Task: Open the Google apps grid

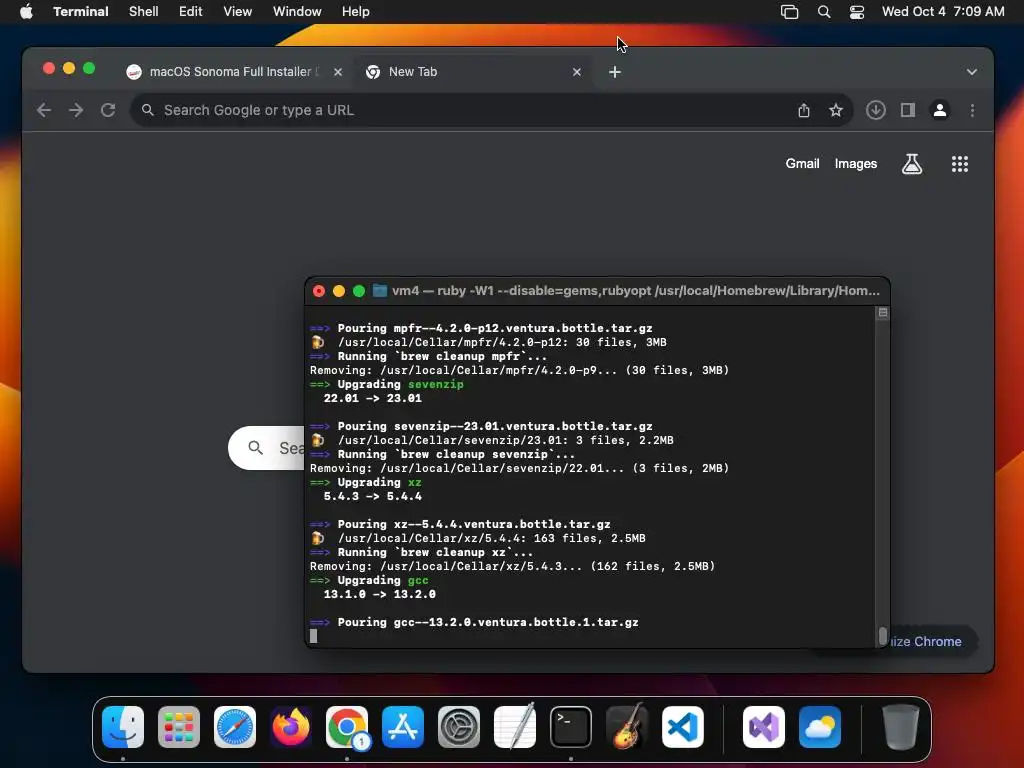Action: coord(959,164)
